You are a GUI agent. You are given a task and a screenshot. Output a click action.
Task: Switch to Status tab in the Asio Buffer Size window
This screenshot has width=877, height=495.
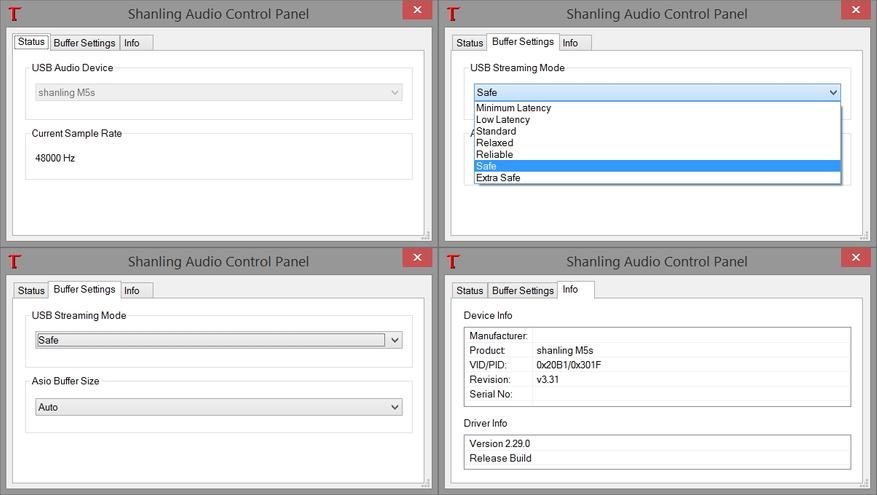coord(31,291)
